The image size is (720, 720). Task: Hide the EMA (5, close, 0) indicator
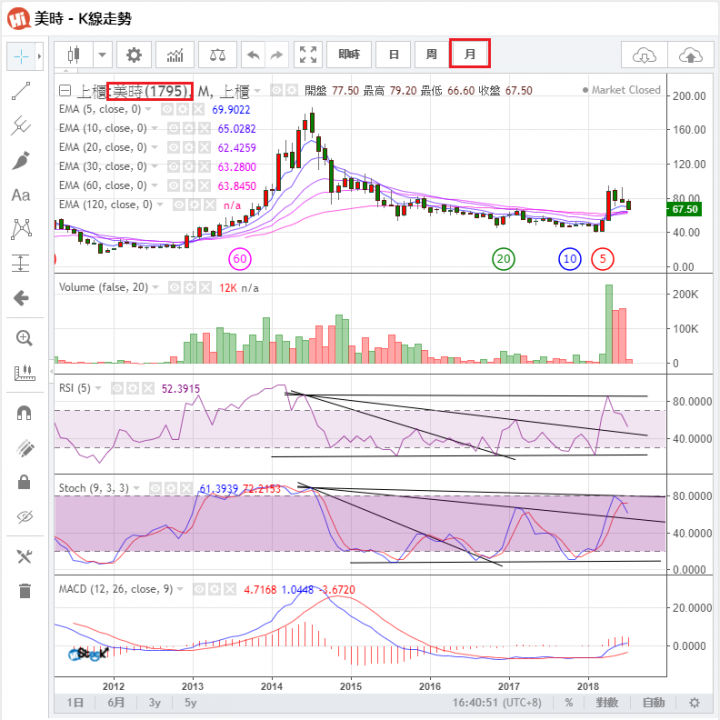point(168,109)
